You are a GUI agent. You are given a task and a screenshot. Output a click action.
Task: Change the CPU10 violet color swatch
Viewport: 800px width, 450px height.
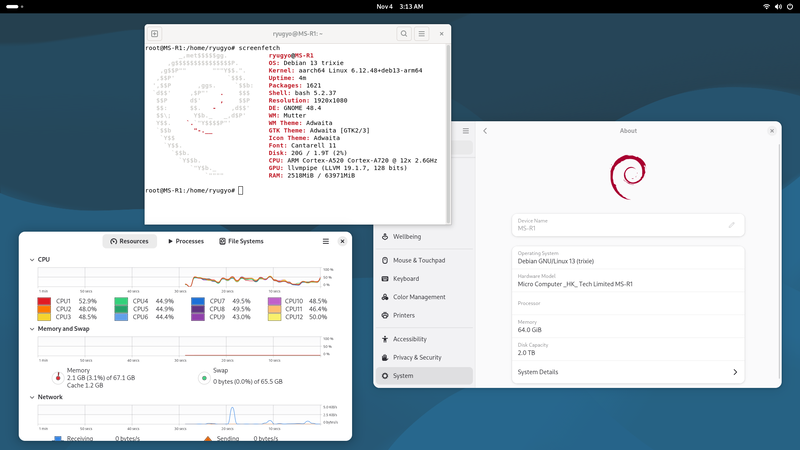point(274,301)
